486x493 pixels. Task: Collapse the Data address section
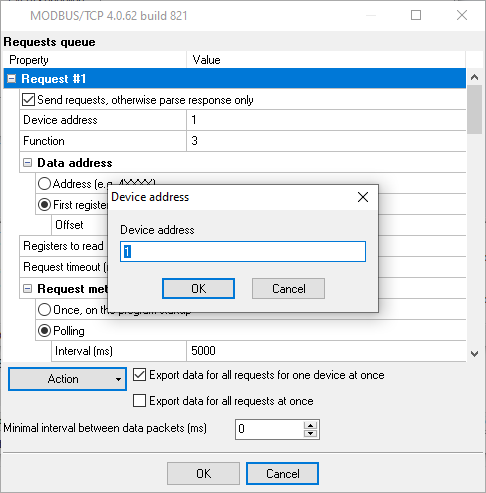pyautogui.click(x=27, y=163)
